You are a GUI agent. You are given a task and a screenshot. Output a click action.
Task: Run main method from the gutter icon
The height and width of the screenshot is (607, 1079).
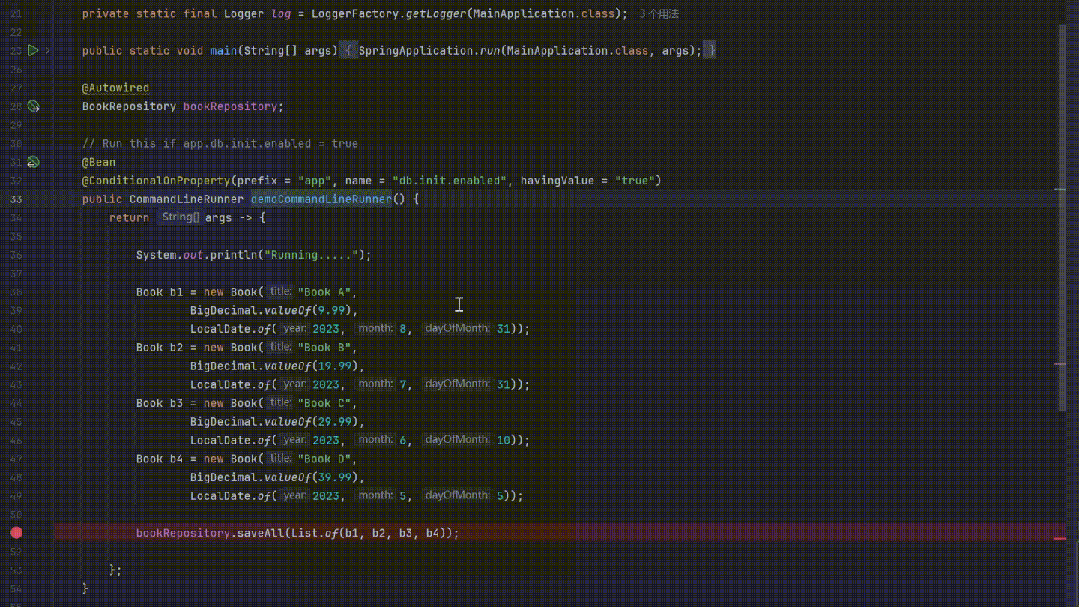coord(32,50)
